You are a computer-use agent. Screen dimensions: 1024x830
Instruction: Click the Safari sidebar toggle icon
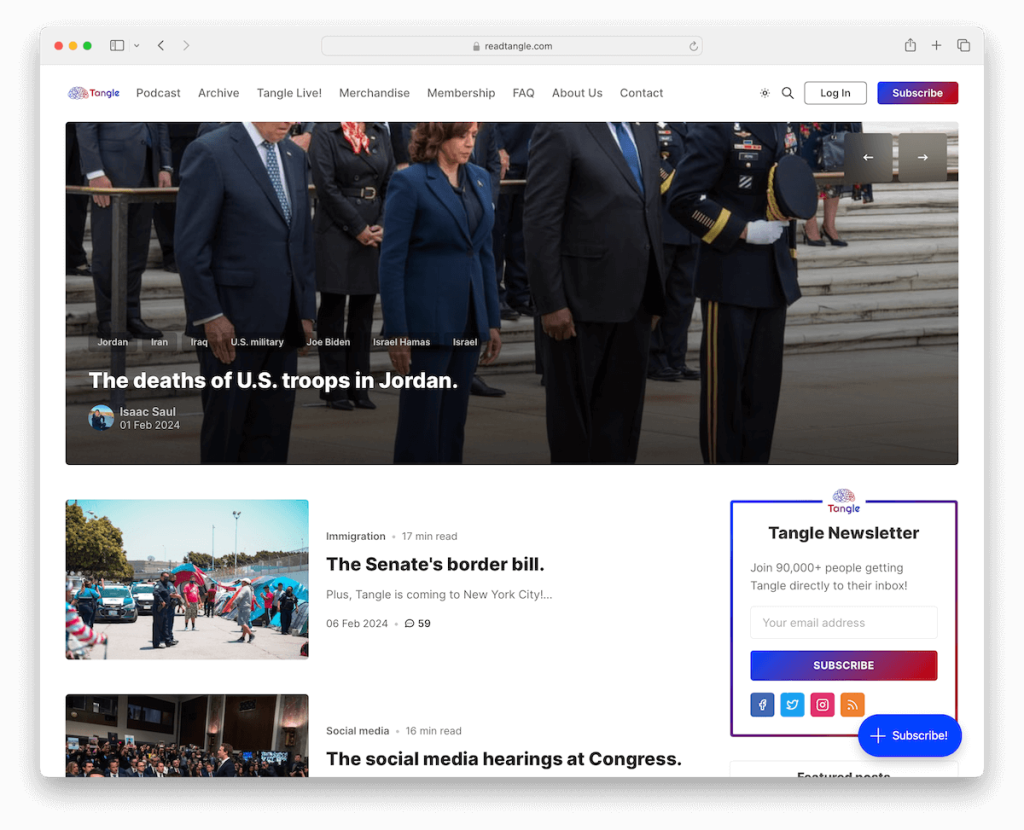[x=117, y=46]
